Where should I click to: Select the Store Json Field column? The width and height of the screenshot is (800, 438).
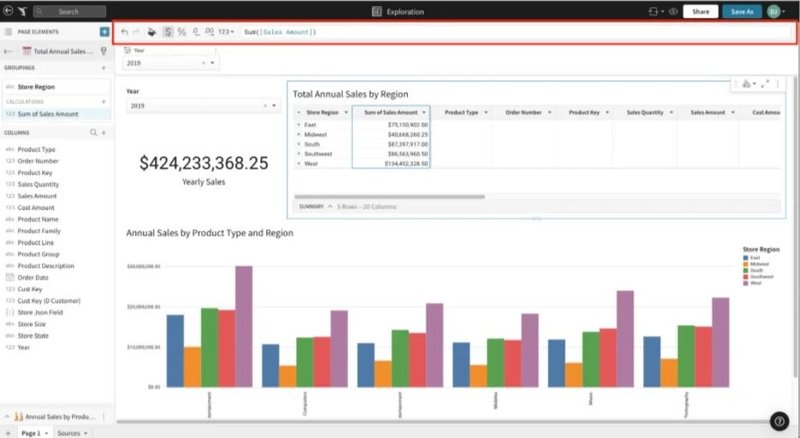click(40, 312)
